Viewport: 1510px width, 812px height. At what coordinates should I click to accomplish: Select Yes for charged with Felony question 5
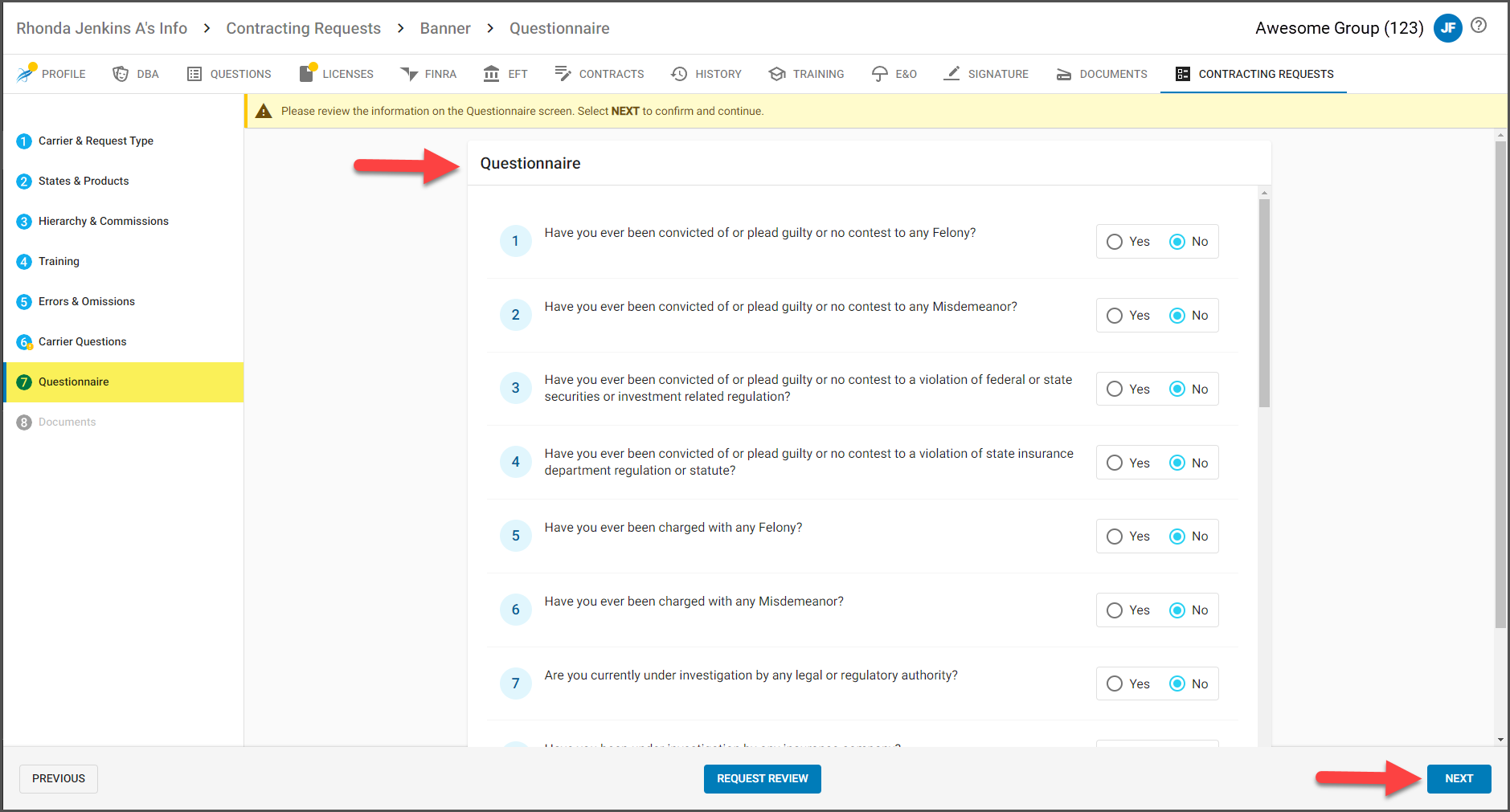pos(1115,537)
